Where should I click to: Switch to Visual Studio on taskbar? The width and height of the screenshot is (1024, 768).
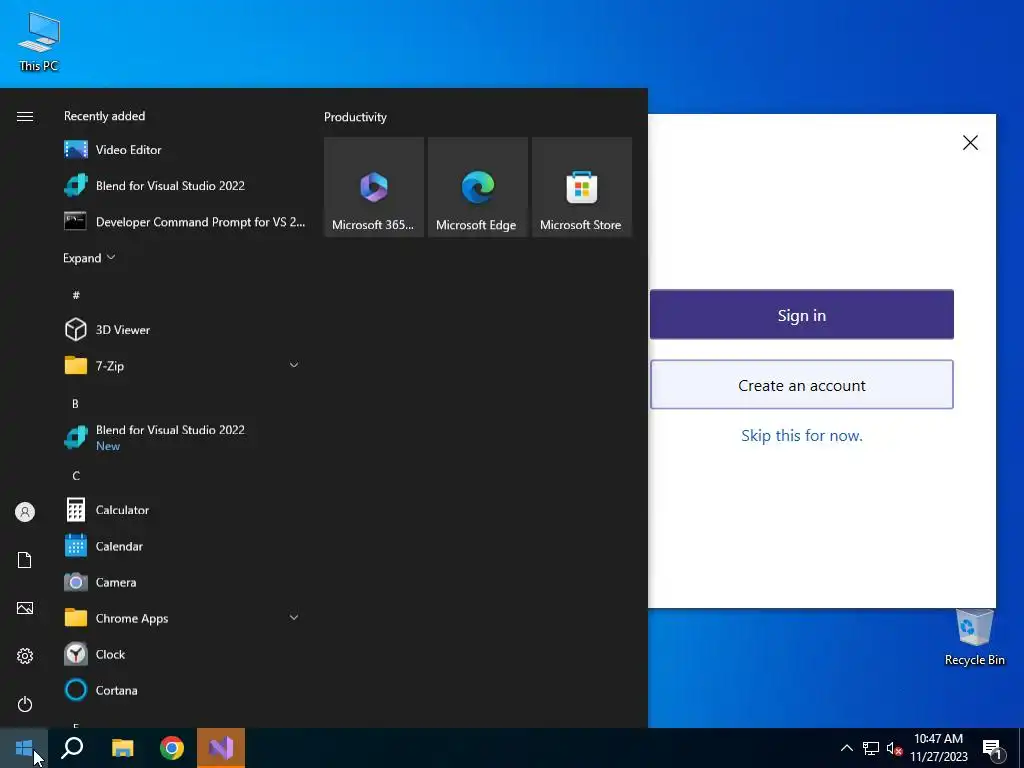pyautogui.click(x=221, y=748)
